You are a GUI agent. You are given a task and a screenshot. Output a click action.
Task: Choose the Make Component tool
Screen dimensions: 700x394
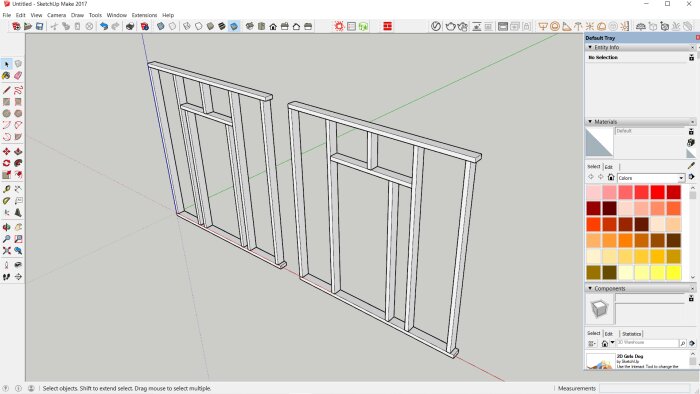[18, 64]
